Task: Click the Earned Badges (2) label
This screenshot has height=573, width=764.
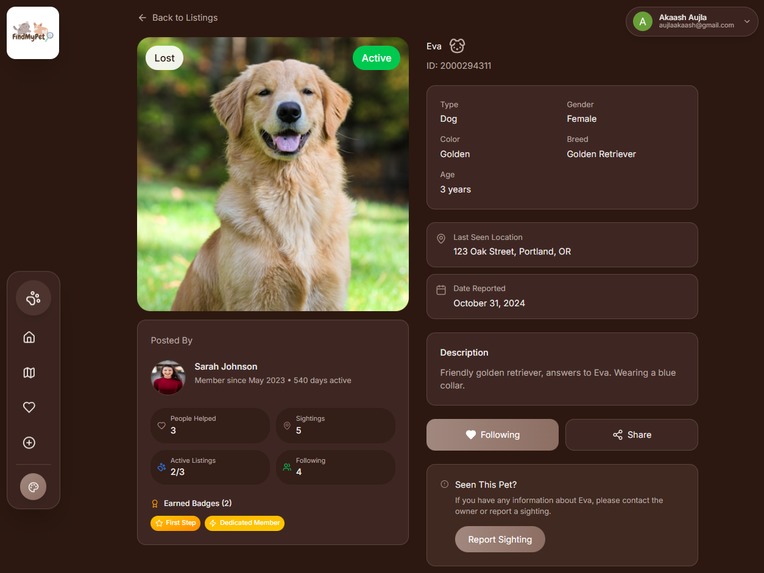Action: click(x=198, y=503)
